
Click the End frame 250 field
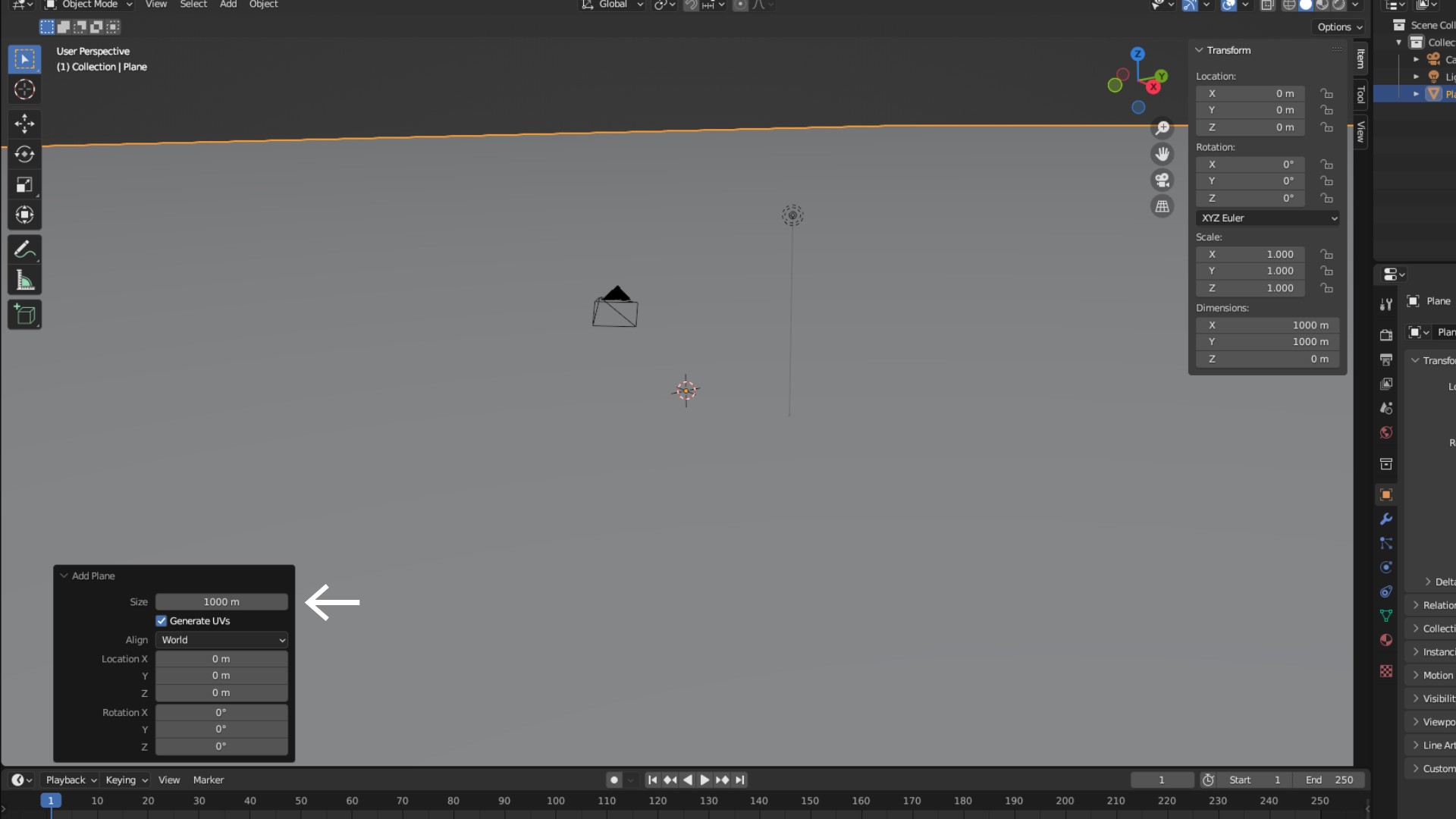tap(1330, 780)
